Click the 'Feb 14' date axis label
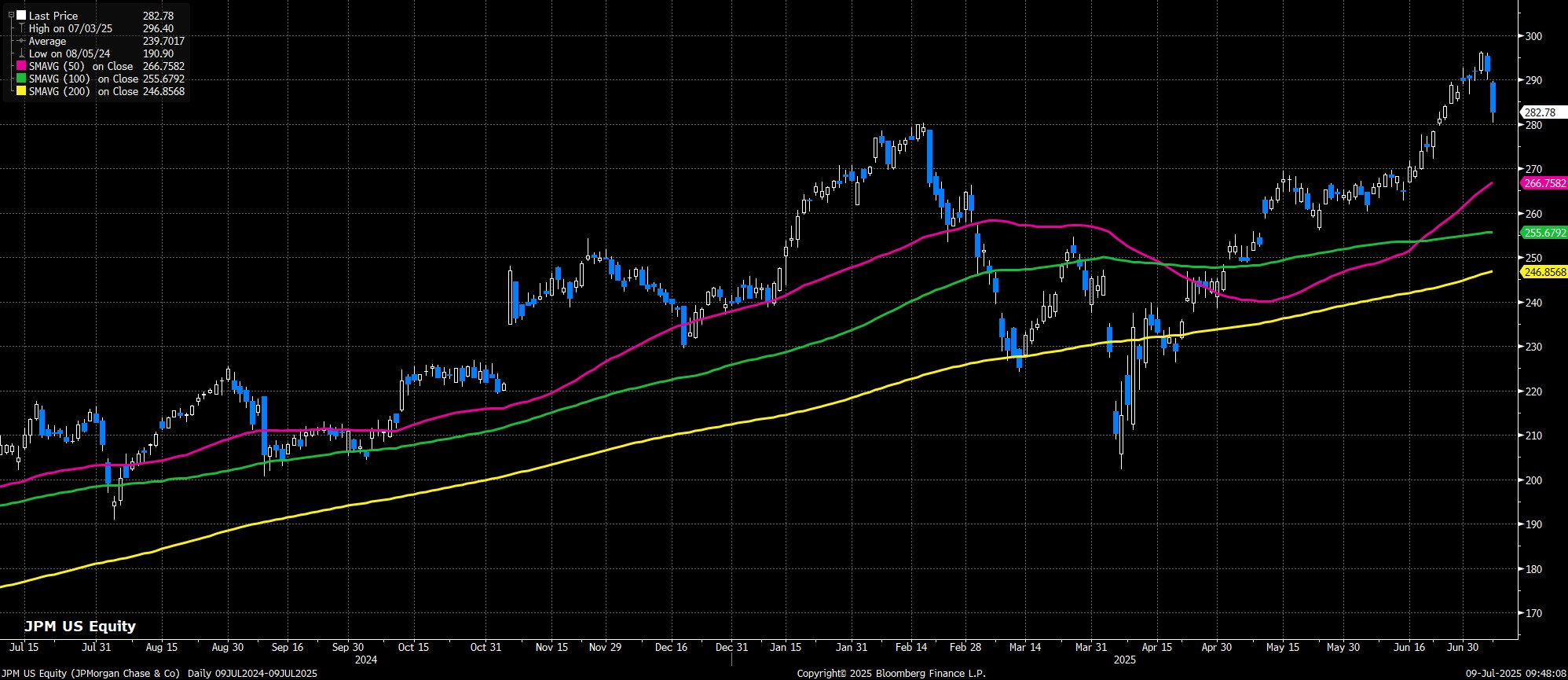 click(x=911, y=648)
